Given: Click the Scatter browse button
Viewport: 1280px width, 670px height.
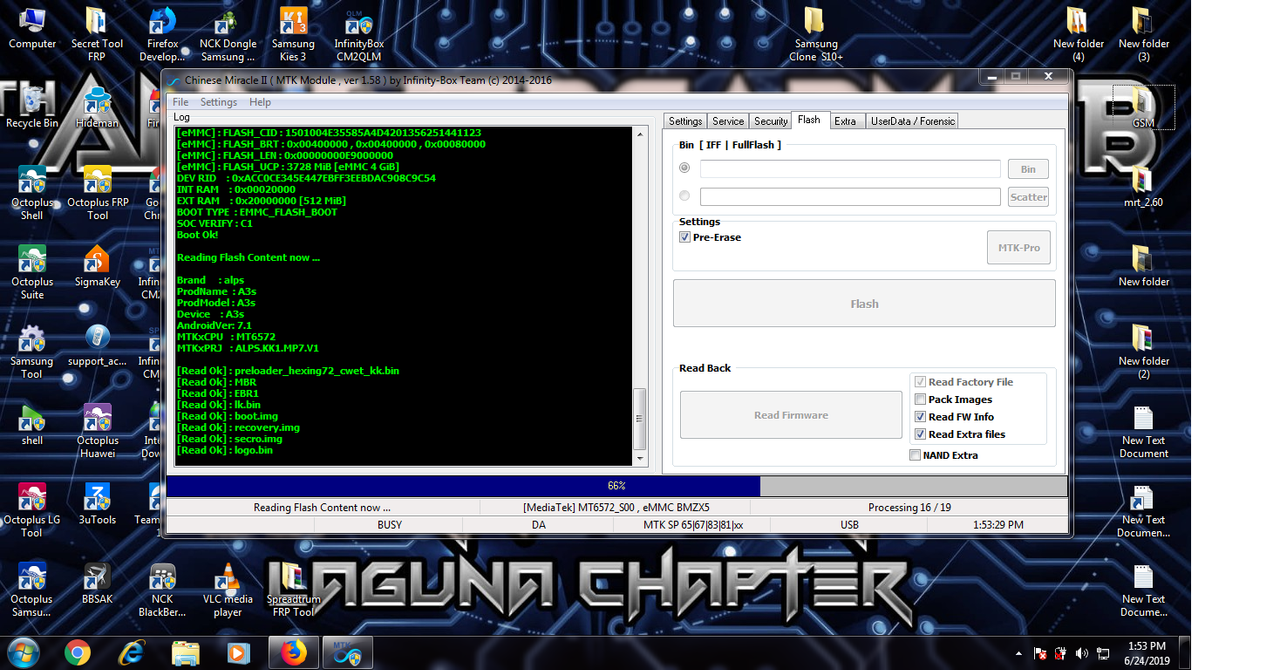Looking at the screenshot, I should click(x=1028, y=197).
